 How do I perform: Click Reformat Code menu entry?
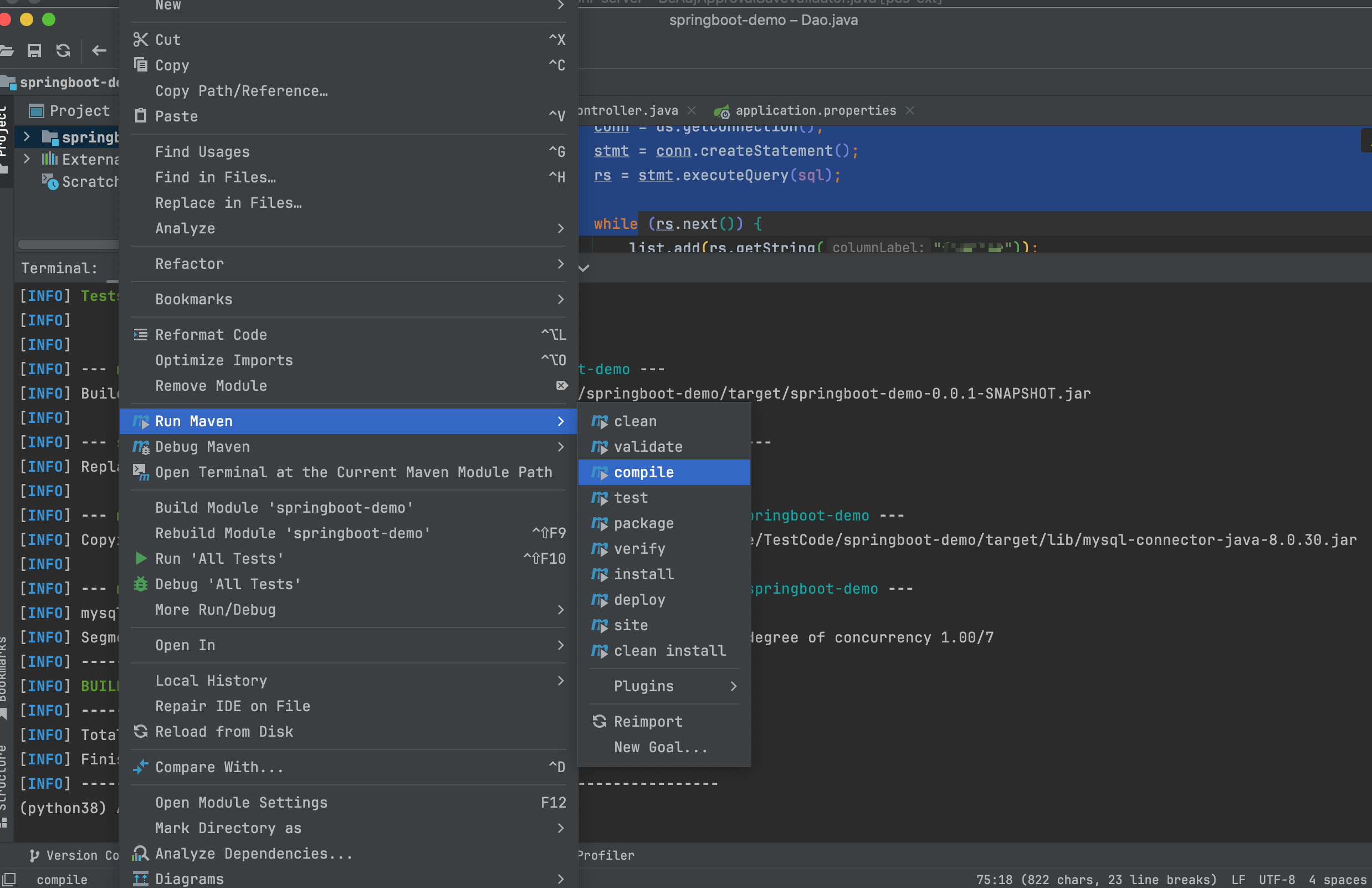[211, 335]
